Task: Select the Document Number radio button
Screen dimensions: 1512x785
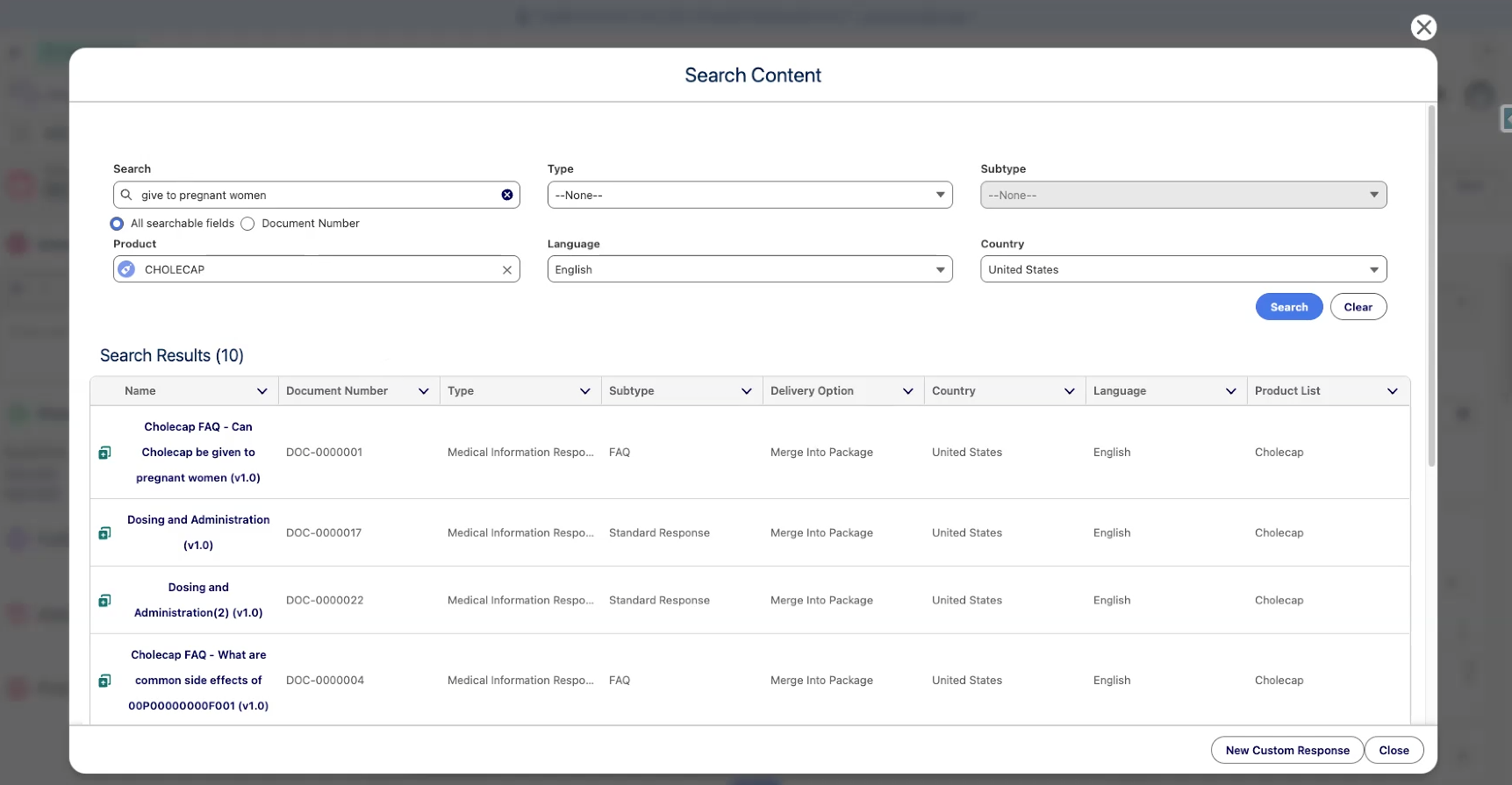Action: 247,224
